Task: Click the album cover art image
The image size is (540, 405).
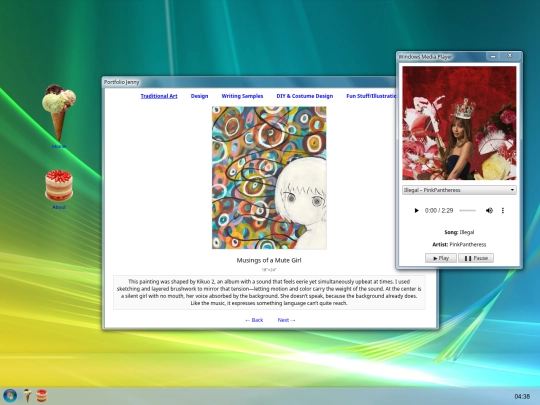Action: pyautogui.click(x=459, y=123)
